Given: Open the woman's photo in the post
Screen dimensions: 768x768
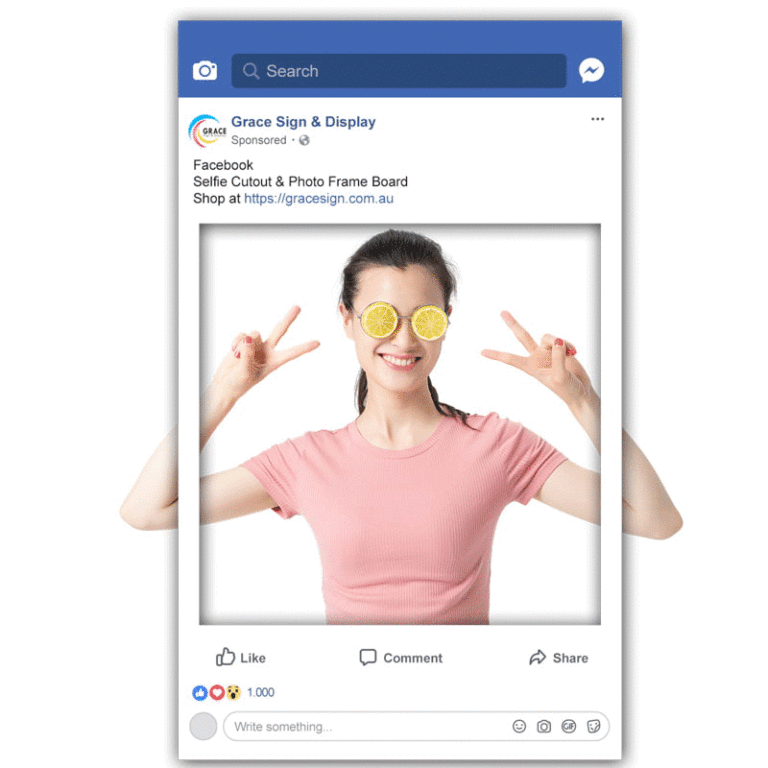Looking at the screenshot, I should (400, 424).
